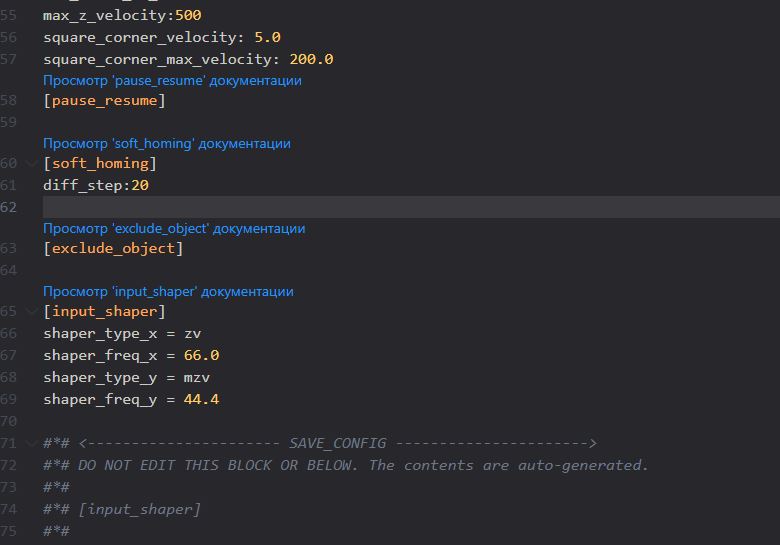Open the 'exclude_object' documentation link

click(174, 228)
